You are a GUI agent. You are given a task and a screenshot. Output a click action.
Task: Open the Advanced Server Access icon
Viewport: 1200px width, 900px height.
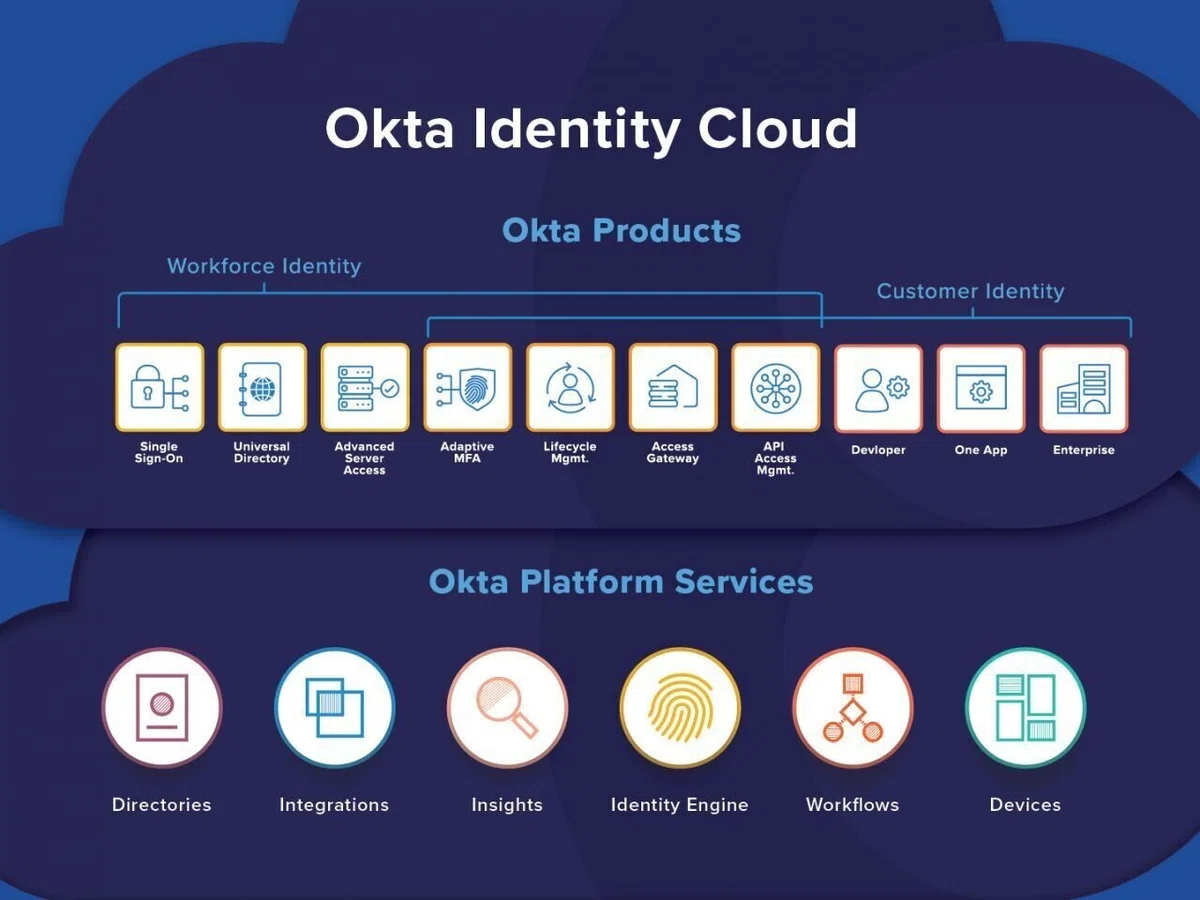point(365,388)
